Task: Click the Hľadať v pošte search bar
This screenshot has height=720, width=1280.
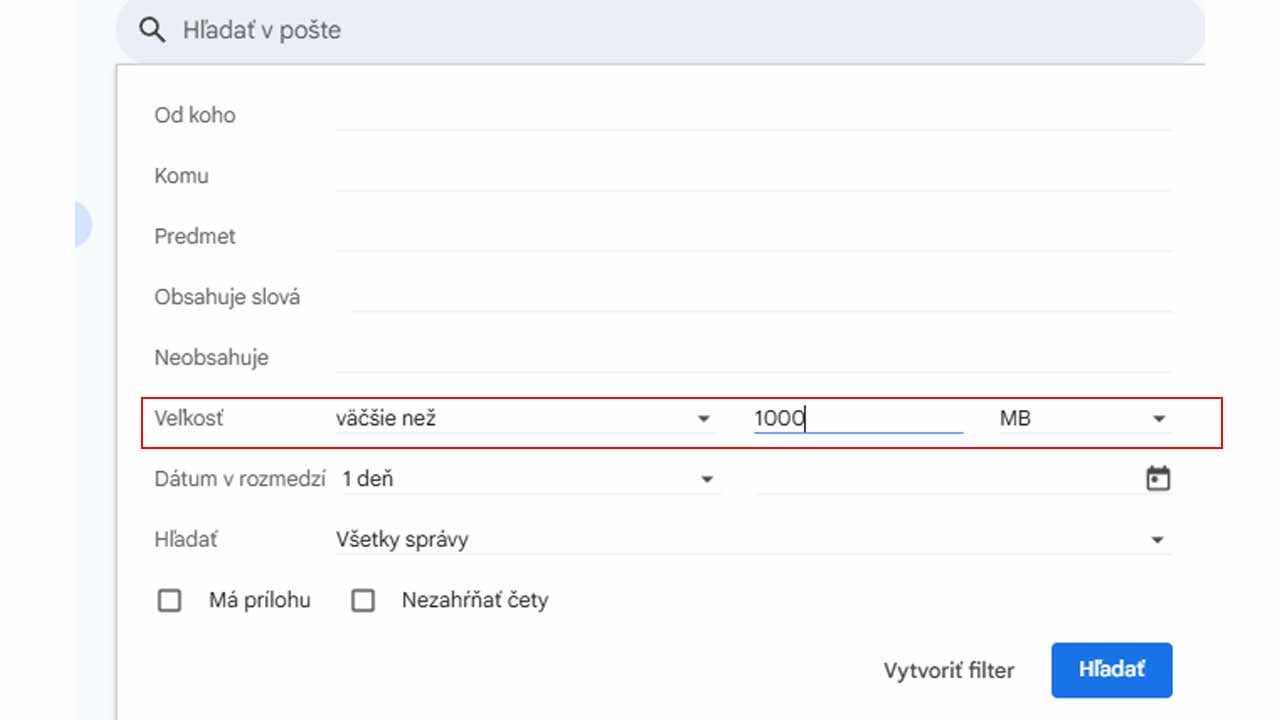Action: 660,30
